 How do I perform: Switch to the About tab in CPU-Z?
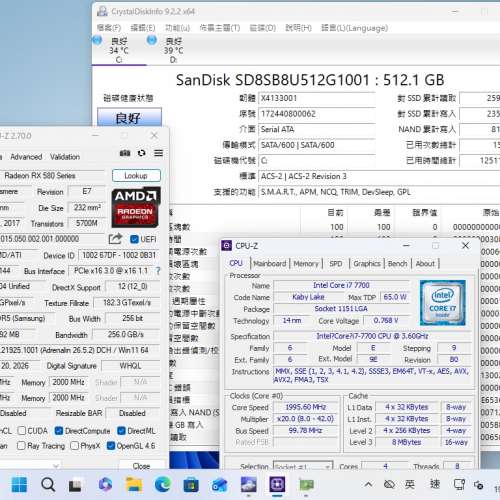pos(425,264)
